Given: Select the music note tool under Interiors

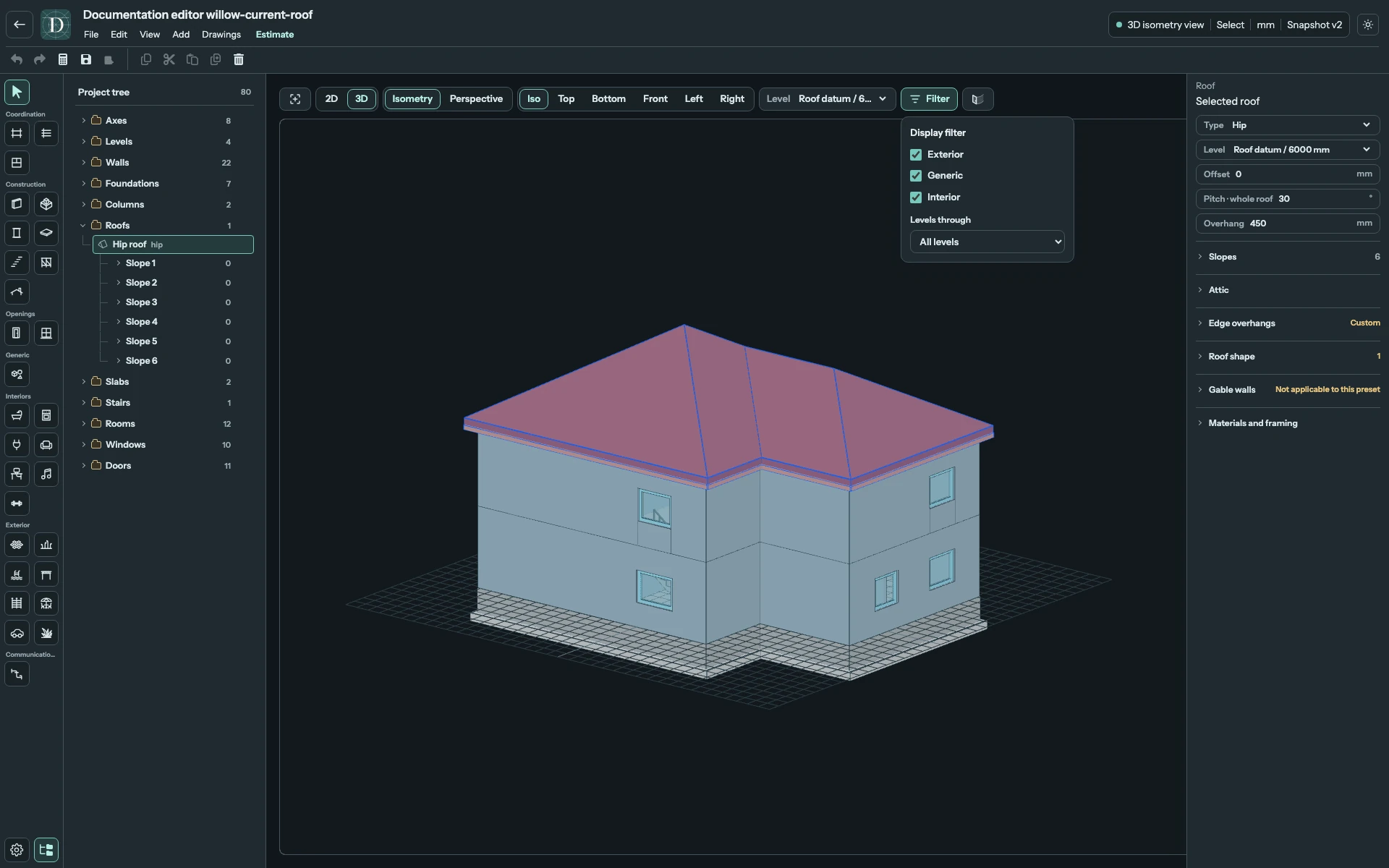Looking at the screenshot, I should click(46, 475).
